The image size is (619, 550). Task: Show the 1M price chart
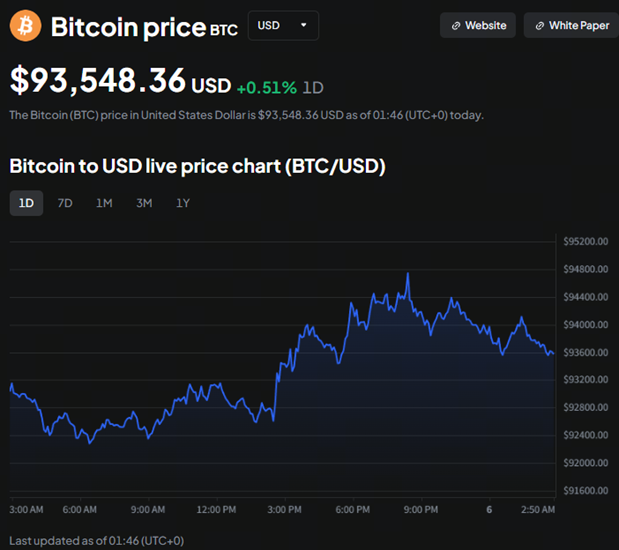[x=104, y=203]
